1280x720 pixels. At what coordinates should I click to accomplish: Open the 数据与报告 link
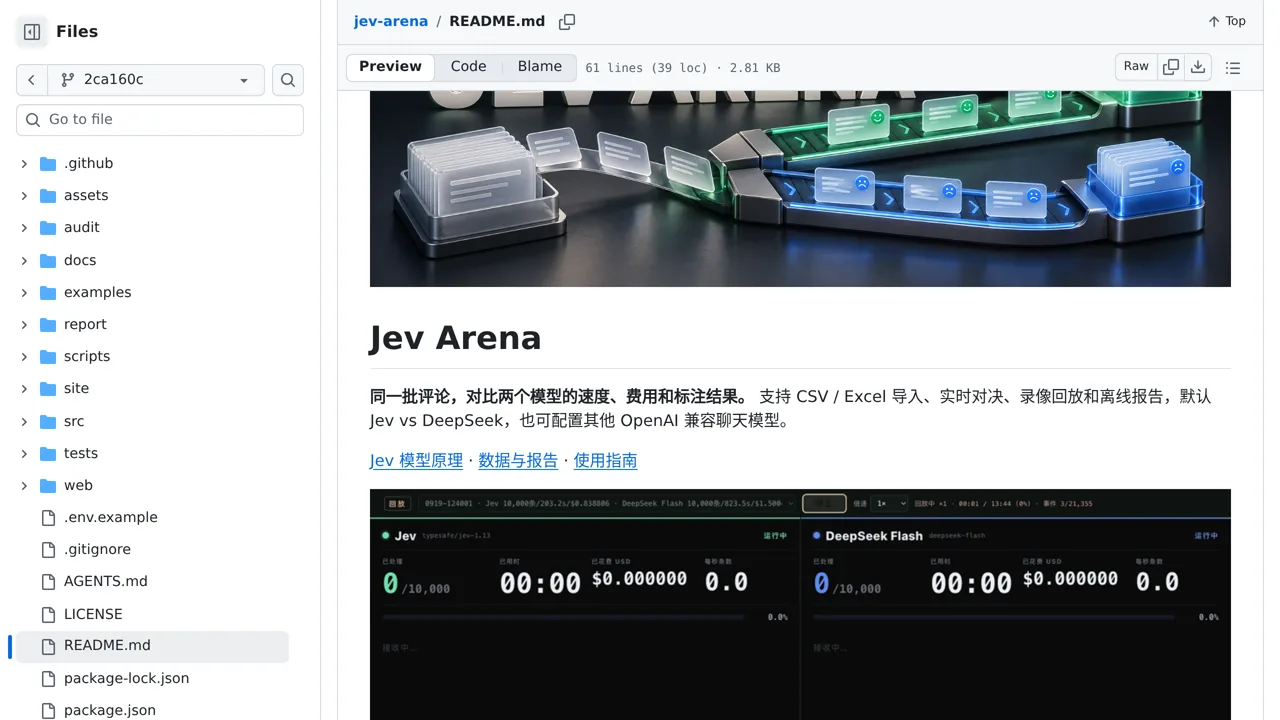point(518,461)
